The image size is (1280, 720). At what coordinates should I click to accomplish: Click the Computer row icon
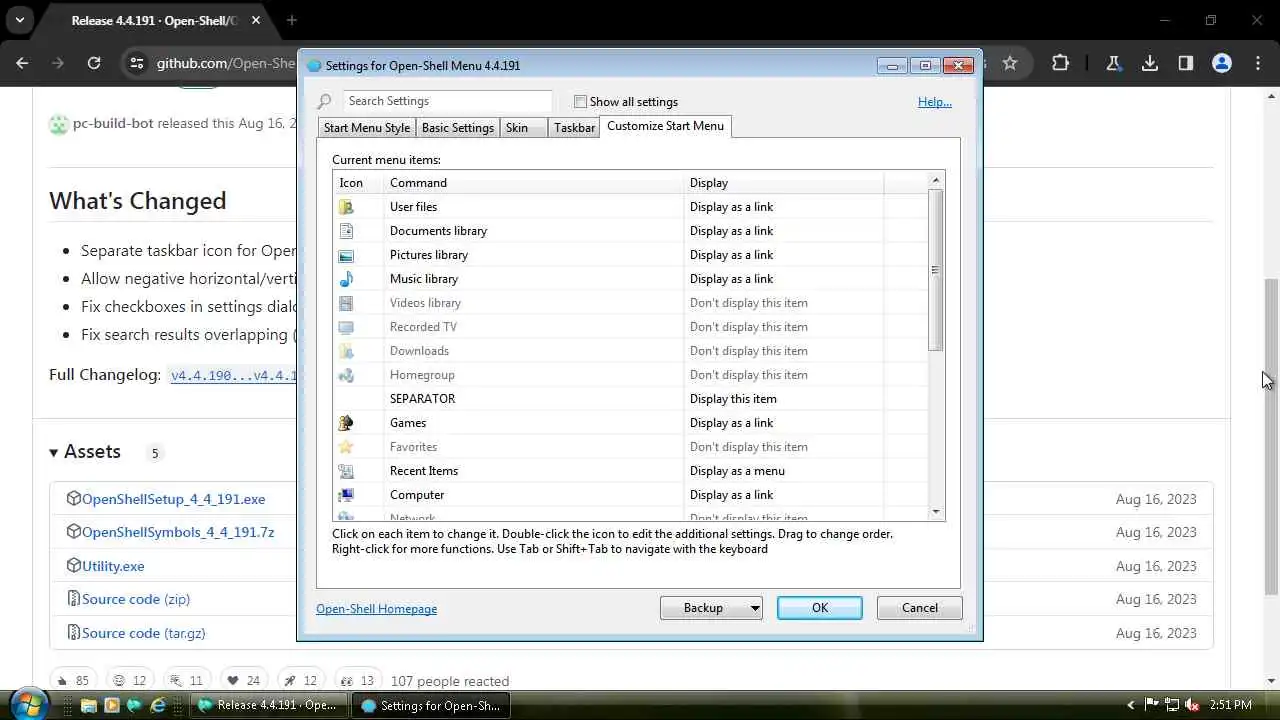coord(346,495)
